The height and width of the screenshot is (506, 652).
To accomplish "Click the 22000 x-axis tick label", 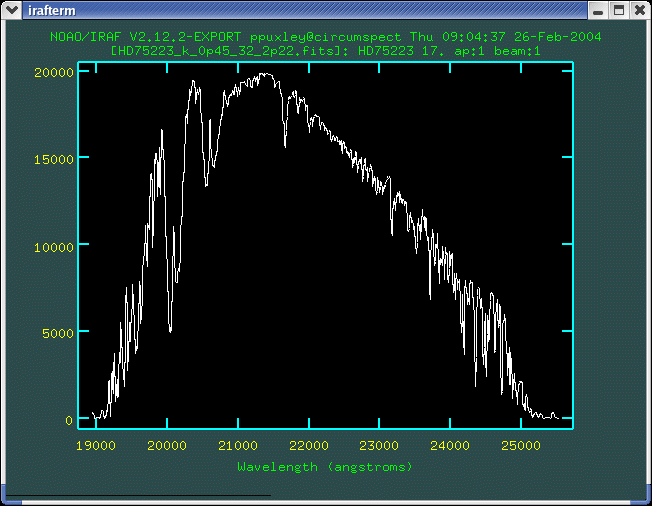I will coord(309,446).
